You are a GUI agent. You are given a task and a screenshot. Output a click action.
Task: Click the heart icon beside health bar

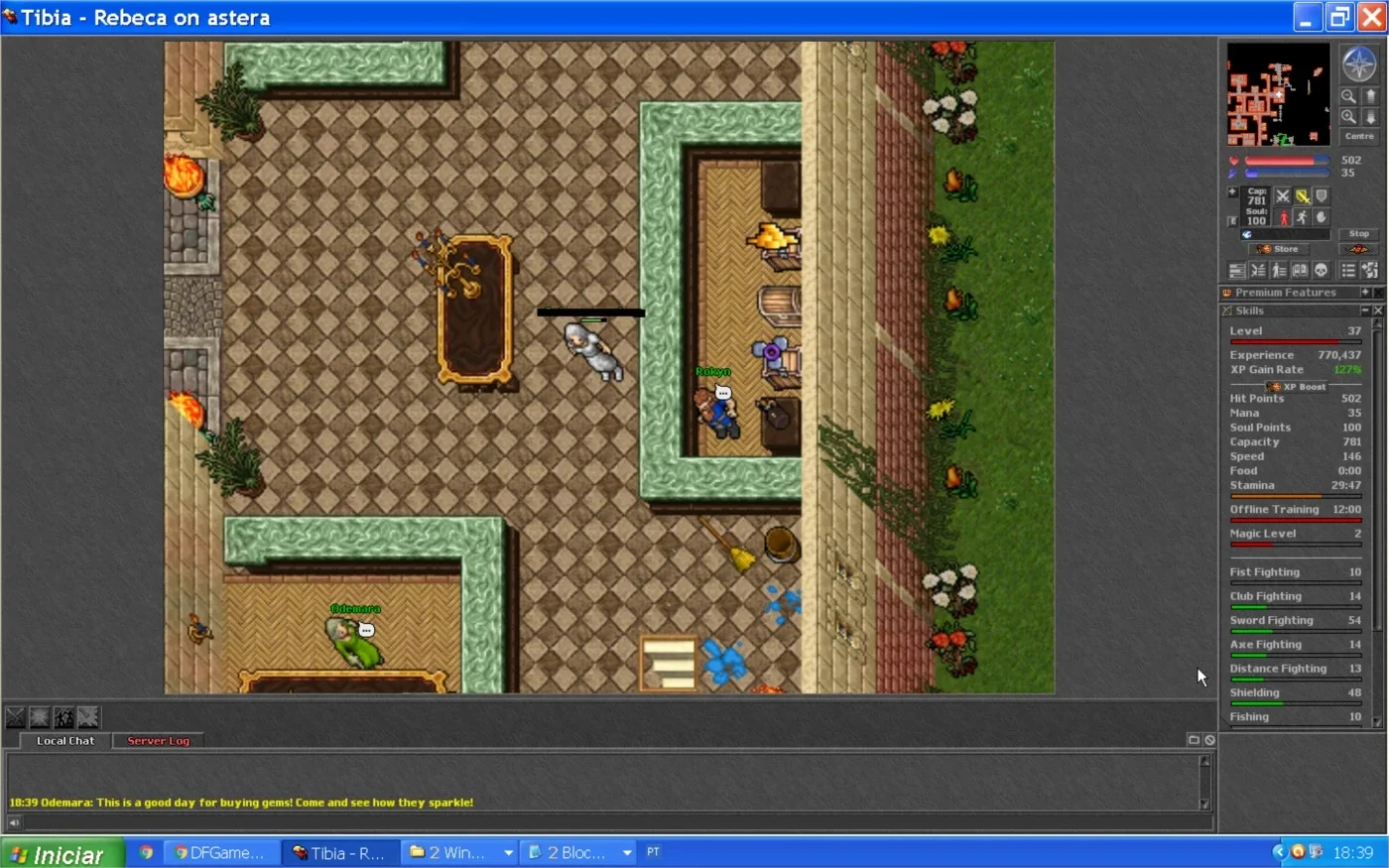[x=1234, y=160]
